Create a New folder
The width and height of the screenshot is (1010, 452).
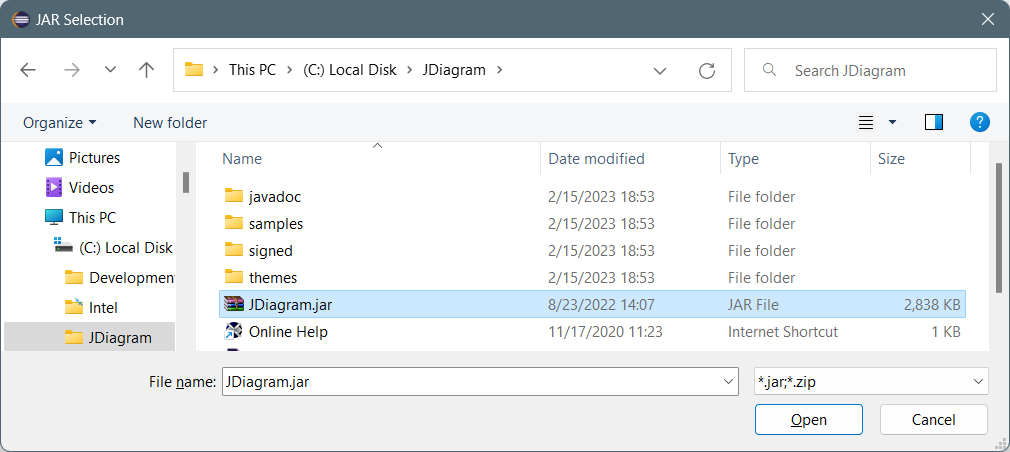click(170, 122)
